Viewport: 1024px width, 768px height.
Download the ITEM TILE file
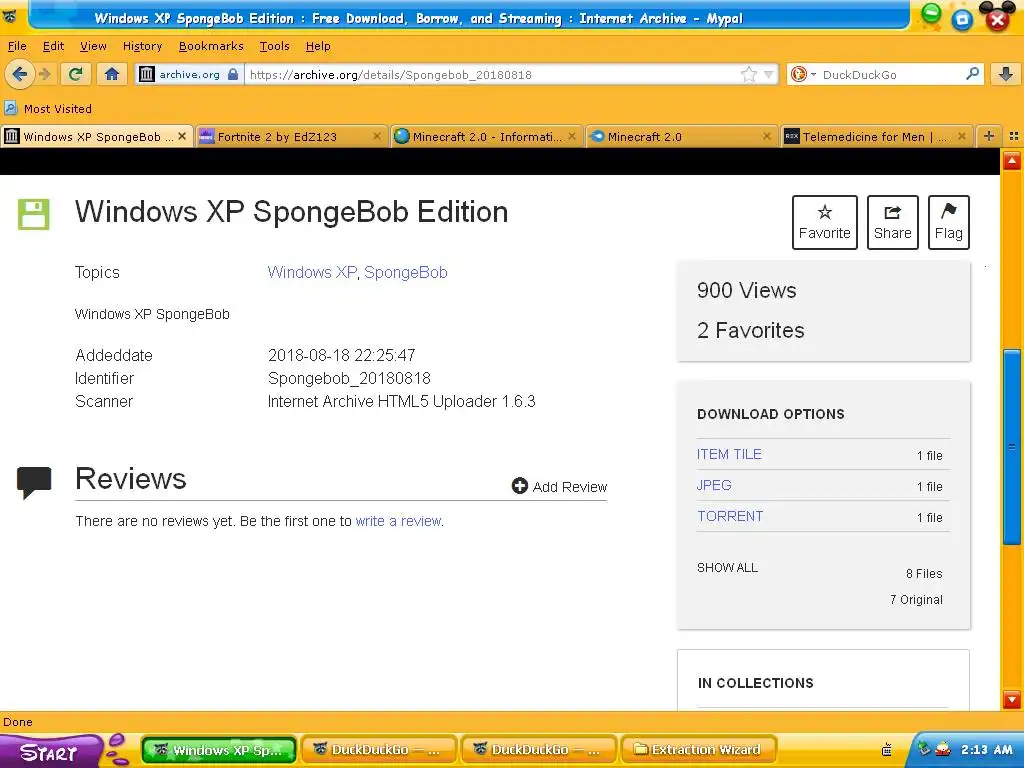coord(729,454)
